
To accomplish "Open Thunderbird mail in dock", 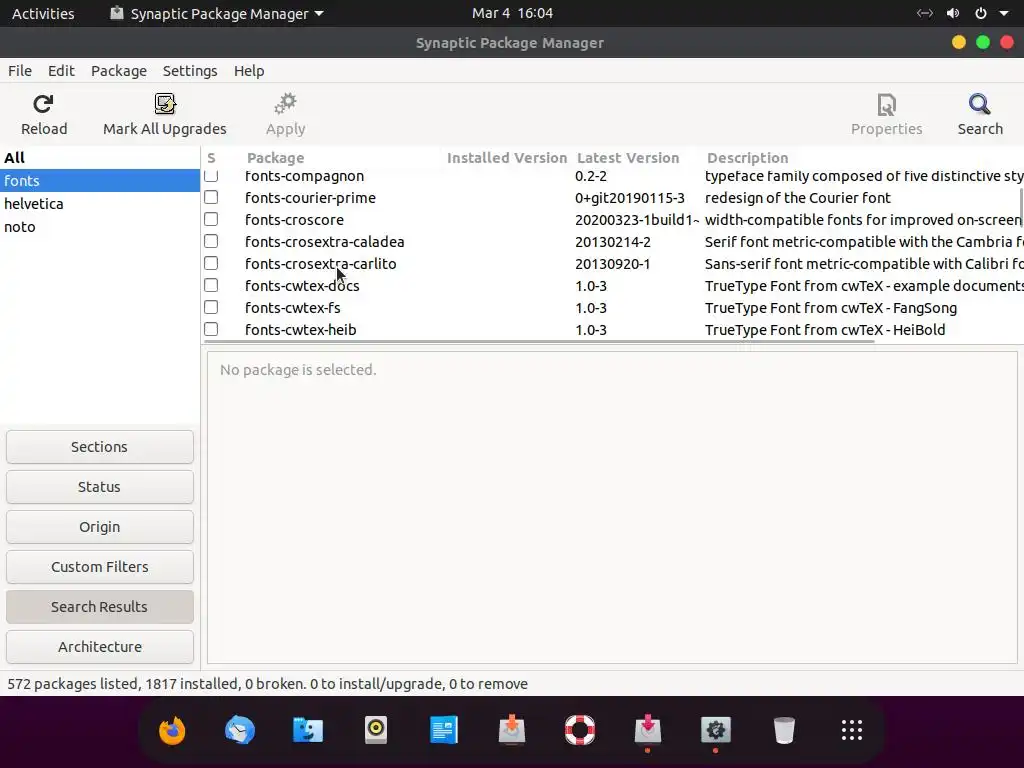I will [x=240, y=730].
